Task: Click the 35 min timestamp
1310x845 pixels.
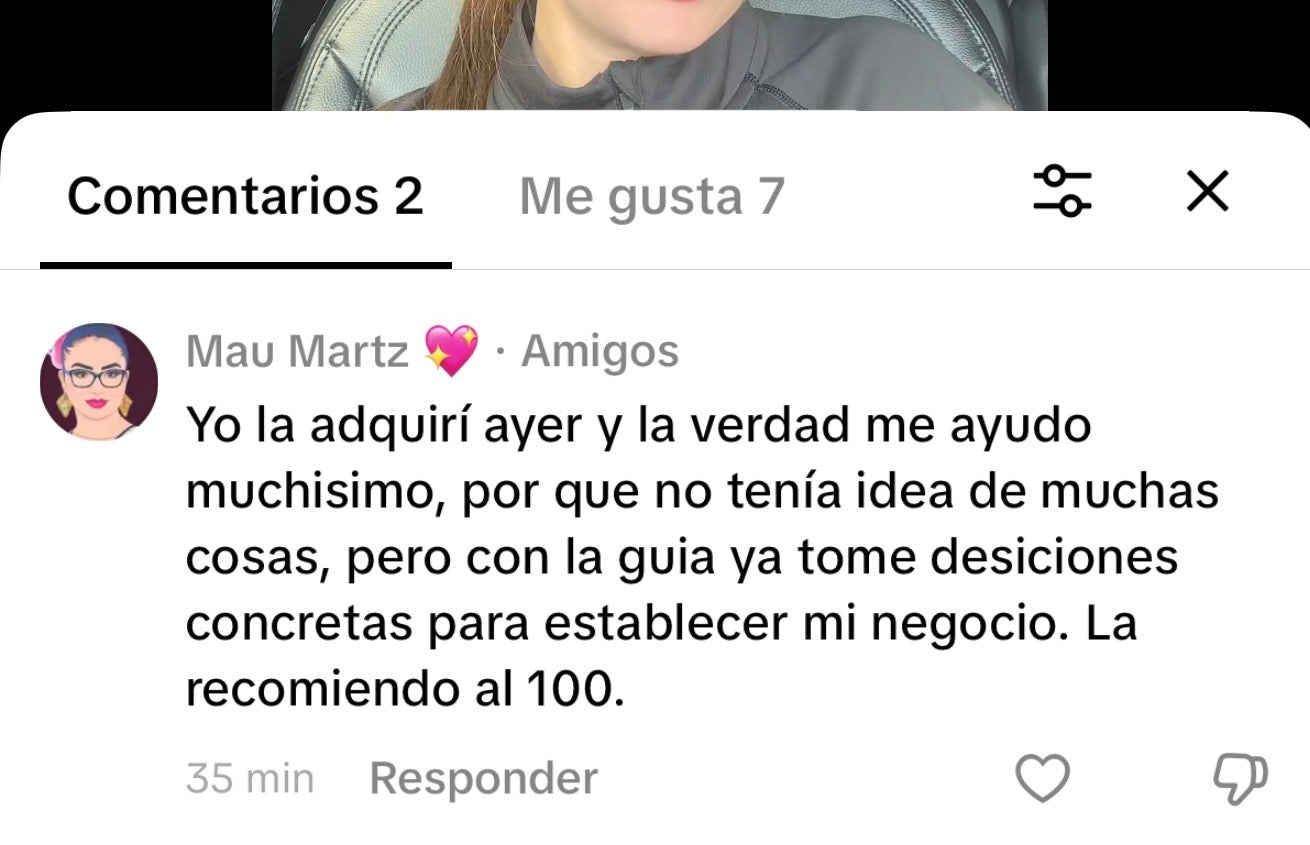Action: point(250,778)
